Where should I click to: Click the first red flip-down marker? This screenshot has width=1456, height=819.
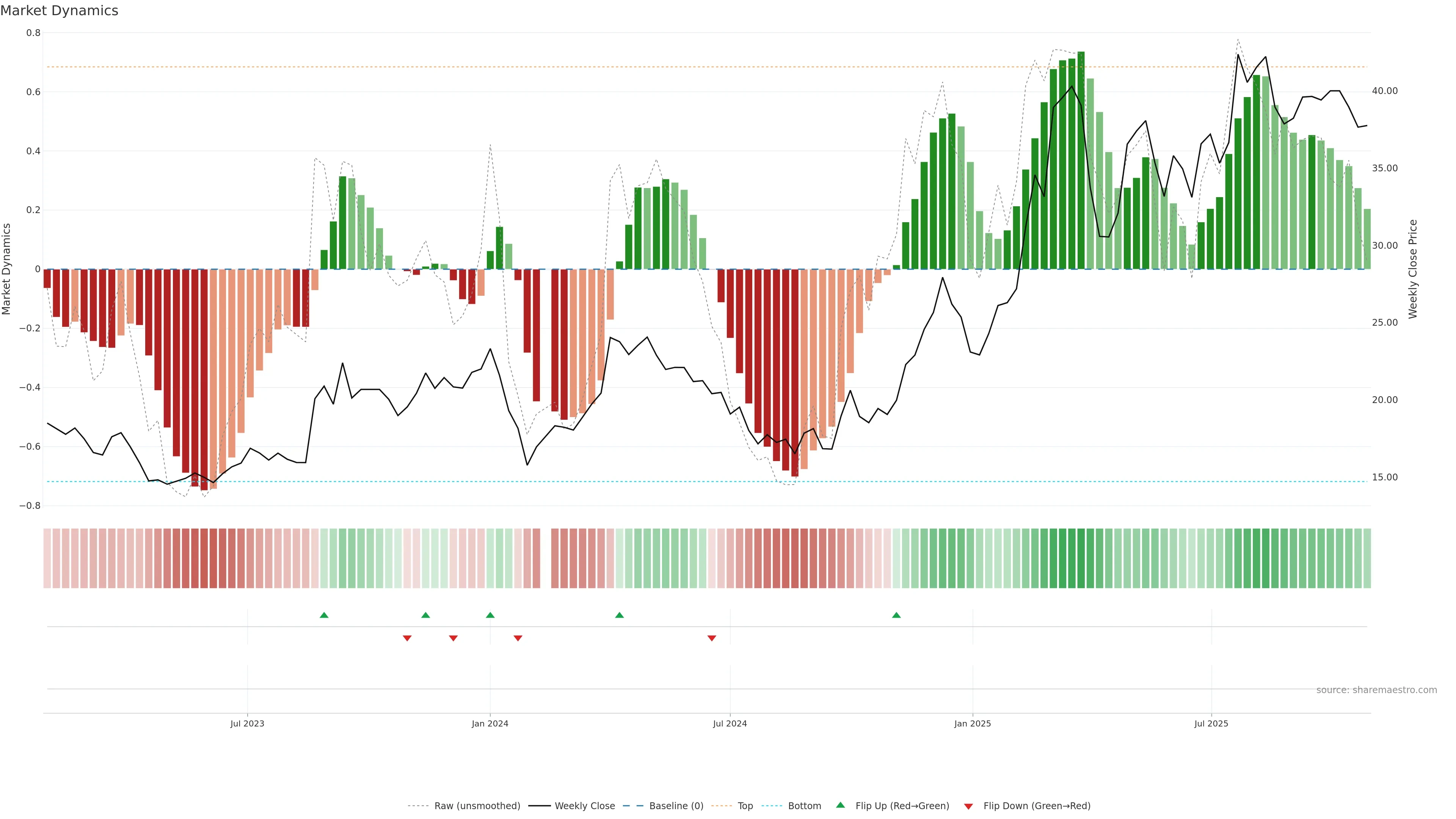[407, 638]
